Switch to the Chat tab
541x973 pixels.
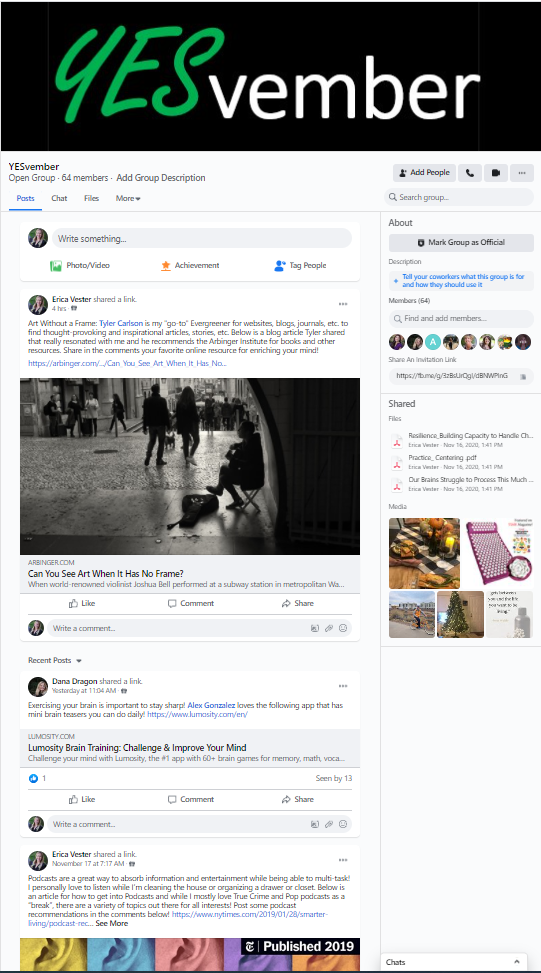pos(59,199)
